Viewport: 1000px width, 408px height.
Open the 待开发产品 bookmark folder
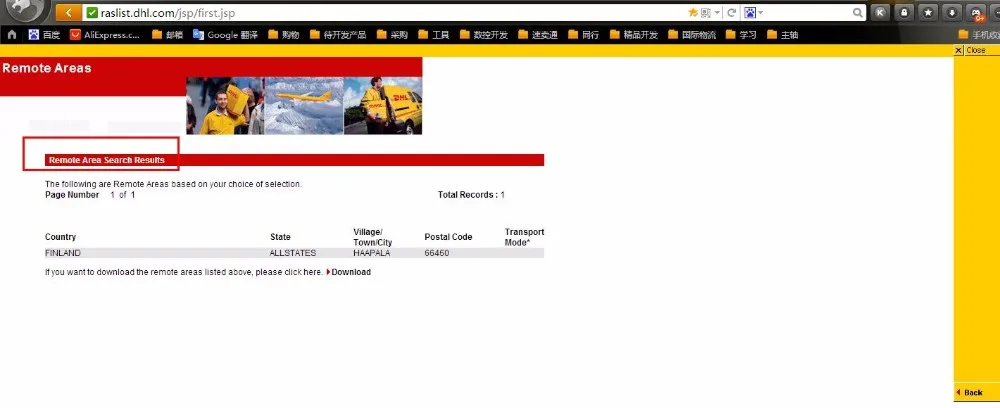[x=337, y=34]
